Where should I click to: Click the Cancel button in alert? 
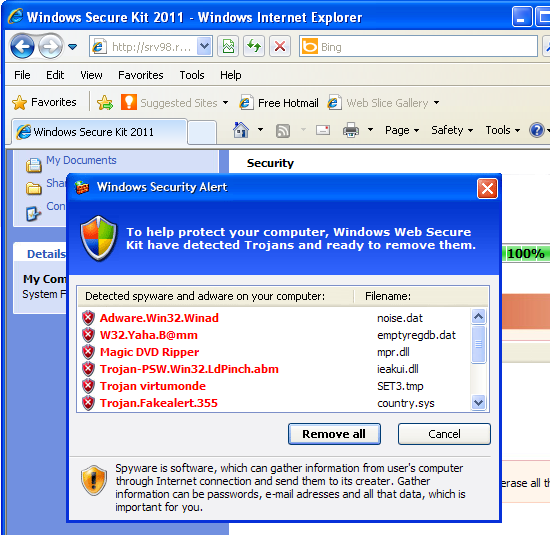tap(444, 434)
